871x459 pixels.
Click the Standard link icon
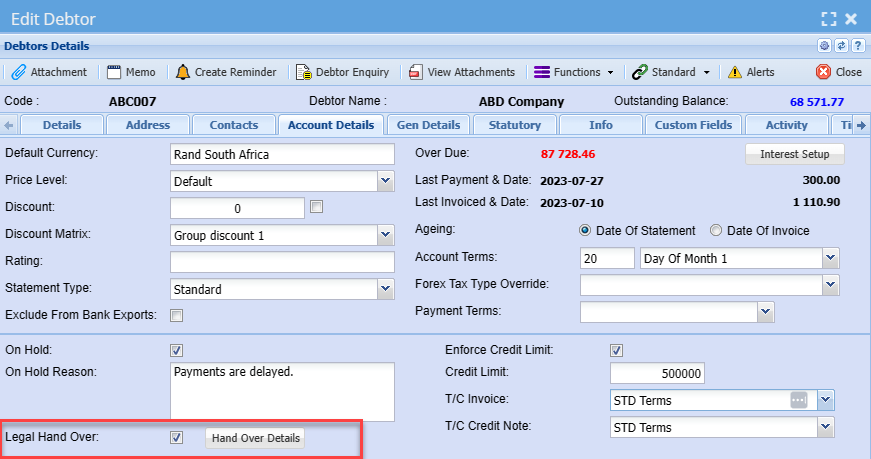(639, 72)
